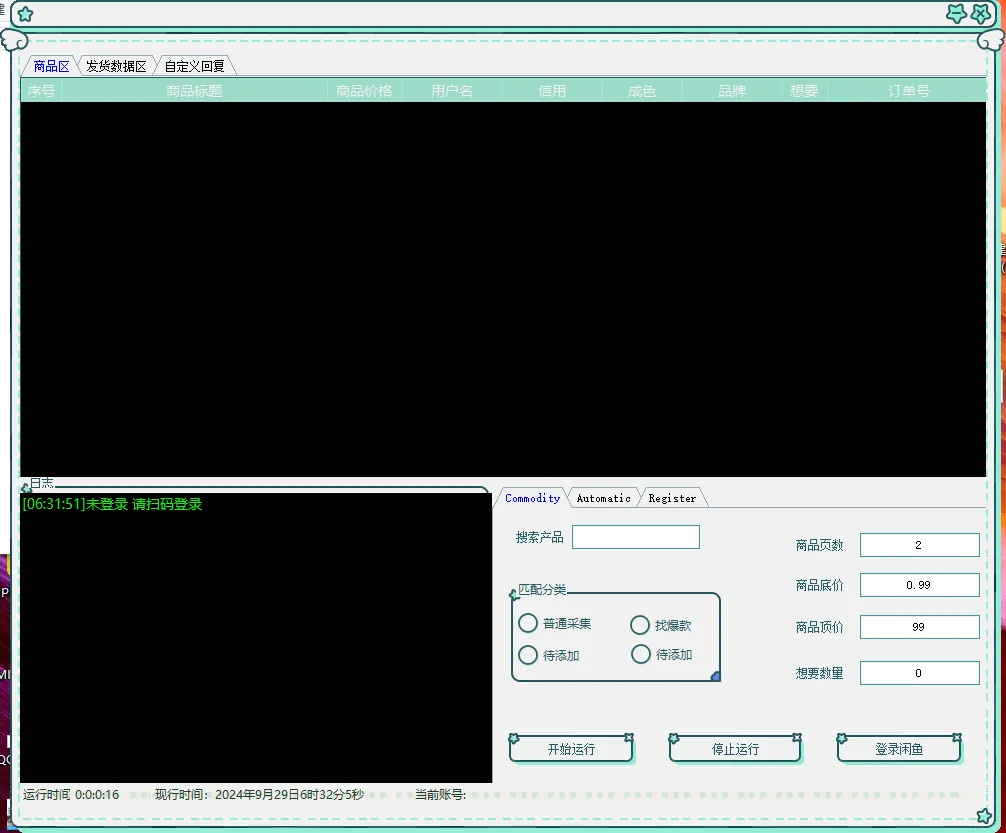The width and height of the screenshot is (1006, 833).
Task: Click the 停止运行 button
Action: coord(735,749)
